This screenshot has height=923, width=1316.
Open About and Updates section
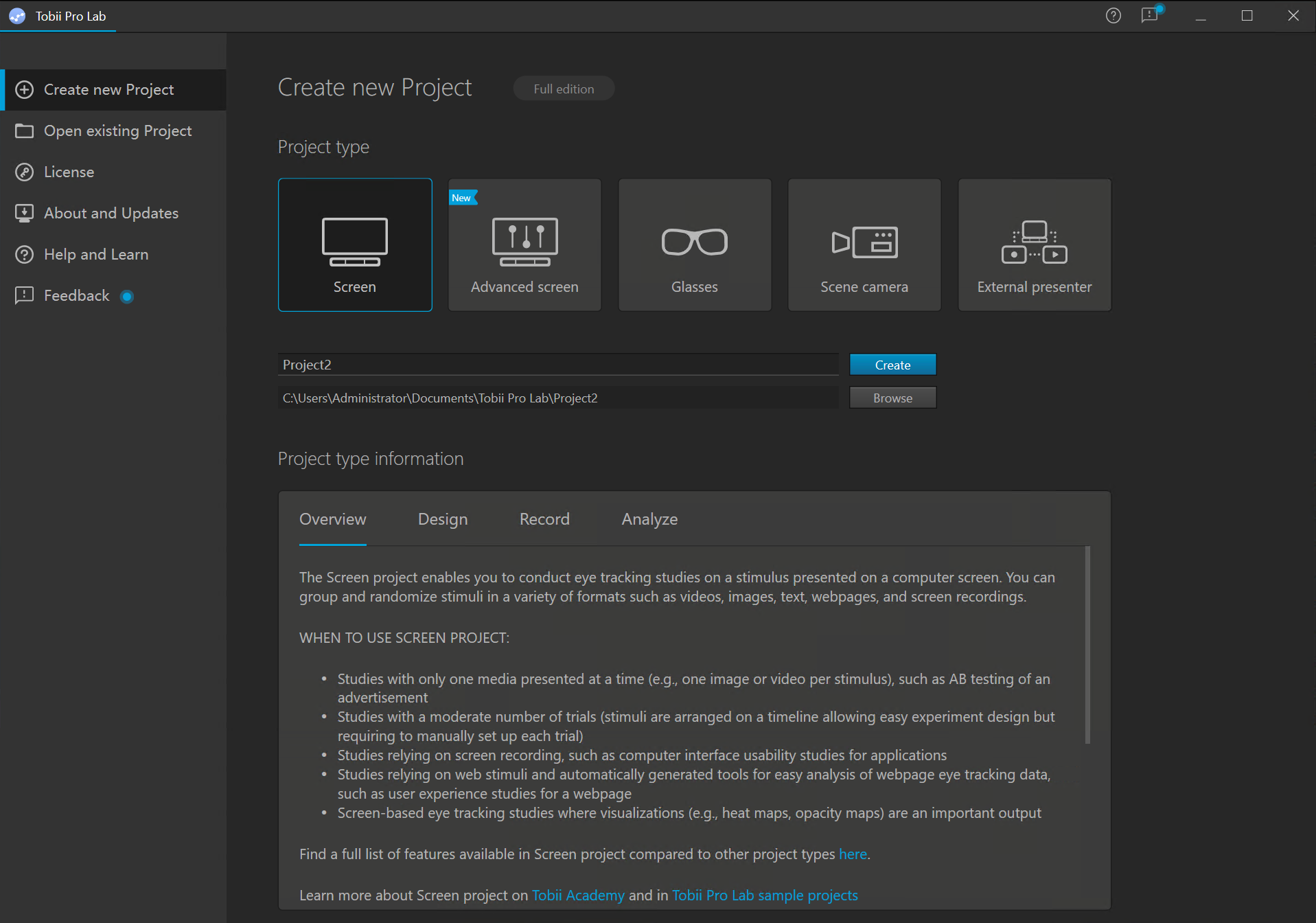point(113,214)
